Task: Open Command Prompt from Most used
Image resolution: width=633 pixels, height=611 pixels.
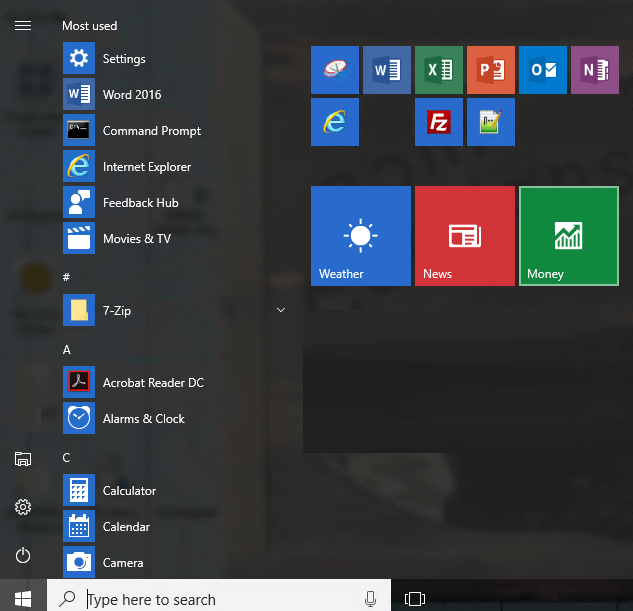Action: [x=151, y=131]
